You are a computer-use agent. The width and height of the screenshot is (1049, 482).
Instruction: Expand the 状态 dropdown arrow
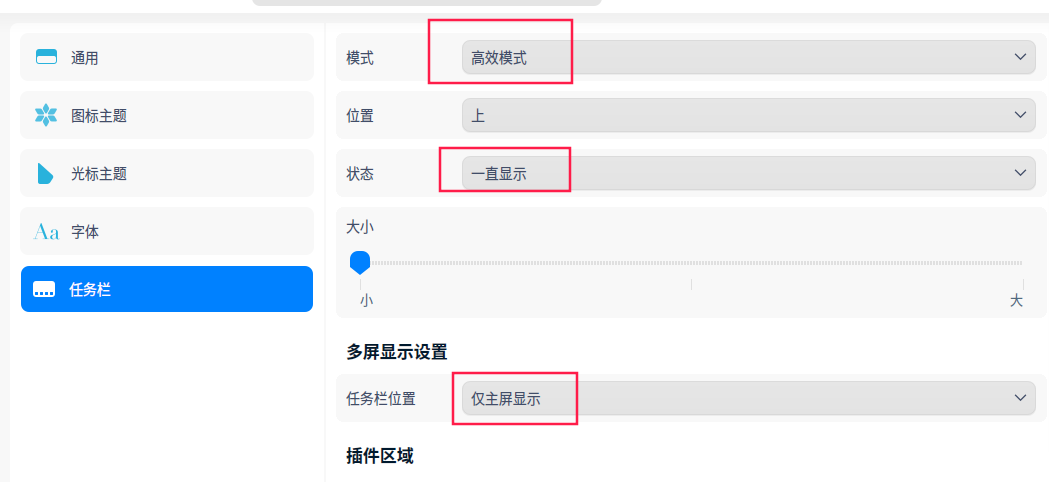[1020, 173]
